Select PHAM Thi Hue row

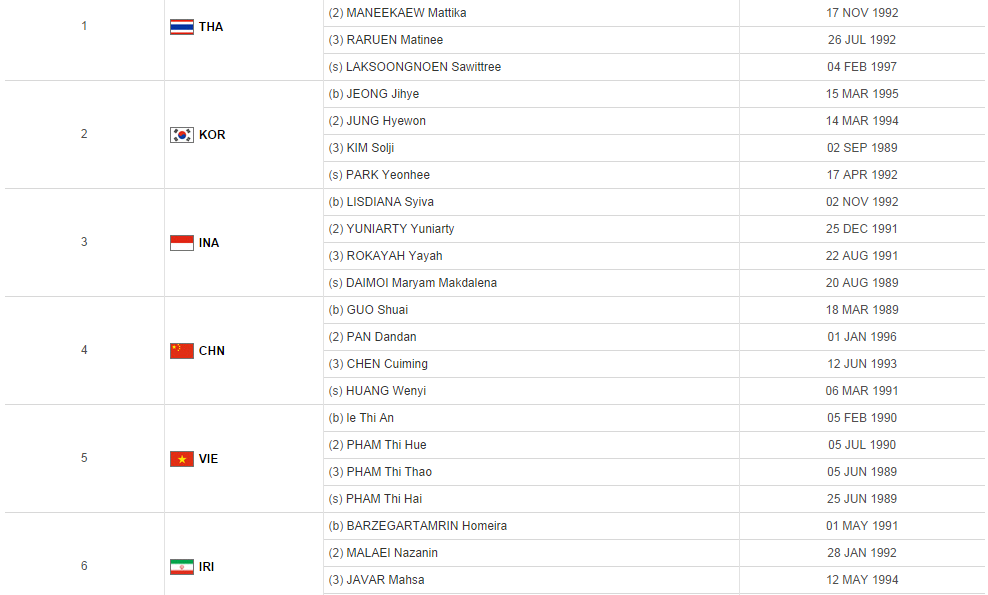[386, 445]
